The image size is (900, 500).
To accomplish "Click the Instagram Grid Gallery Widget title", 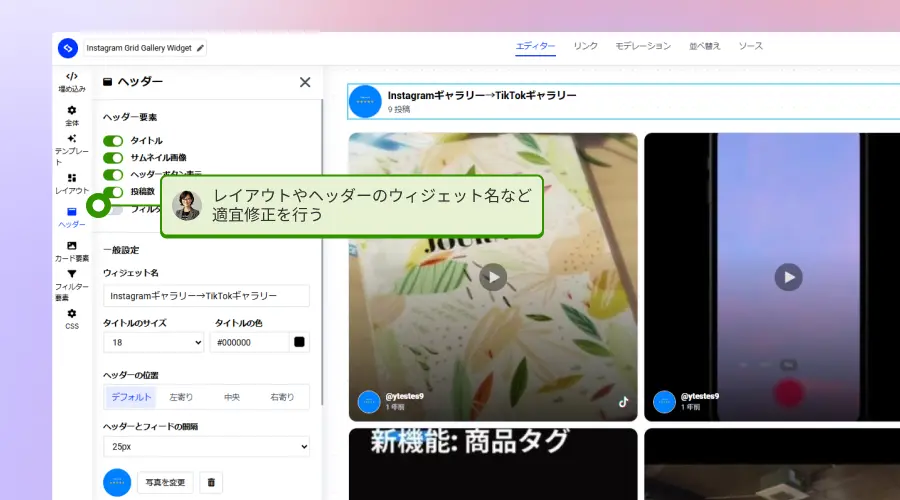I will pos(139,48).
